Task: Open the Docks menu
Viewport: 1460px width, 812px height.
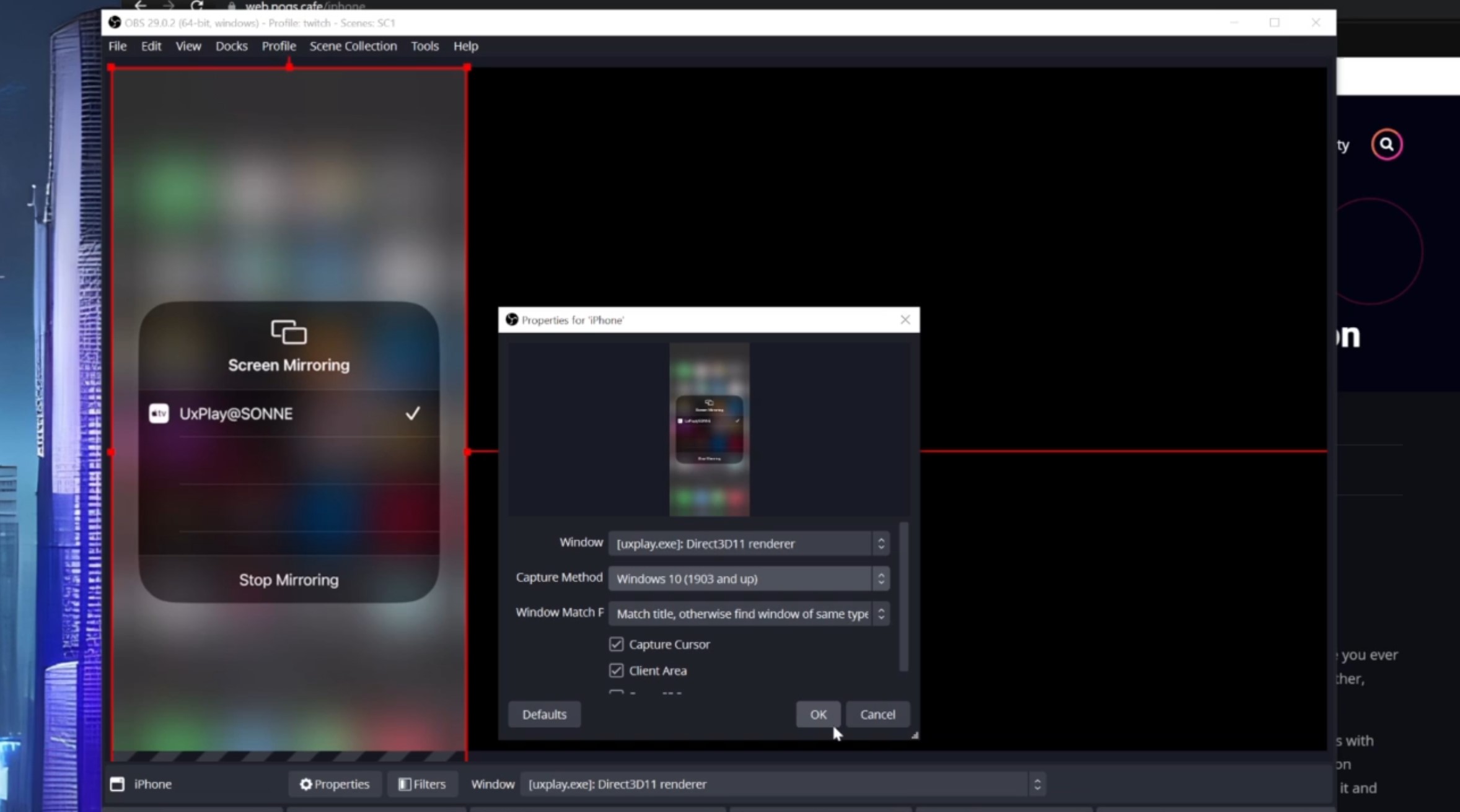Action: (x=231, y=46)
